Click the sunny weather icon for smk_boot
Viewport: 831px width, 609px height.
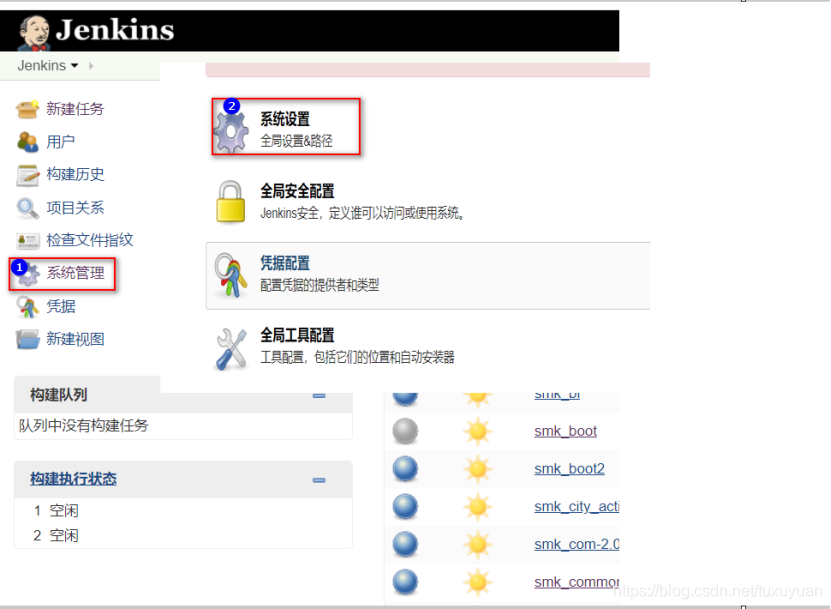click(478, 431)
